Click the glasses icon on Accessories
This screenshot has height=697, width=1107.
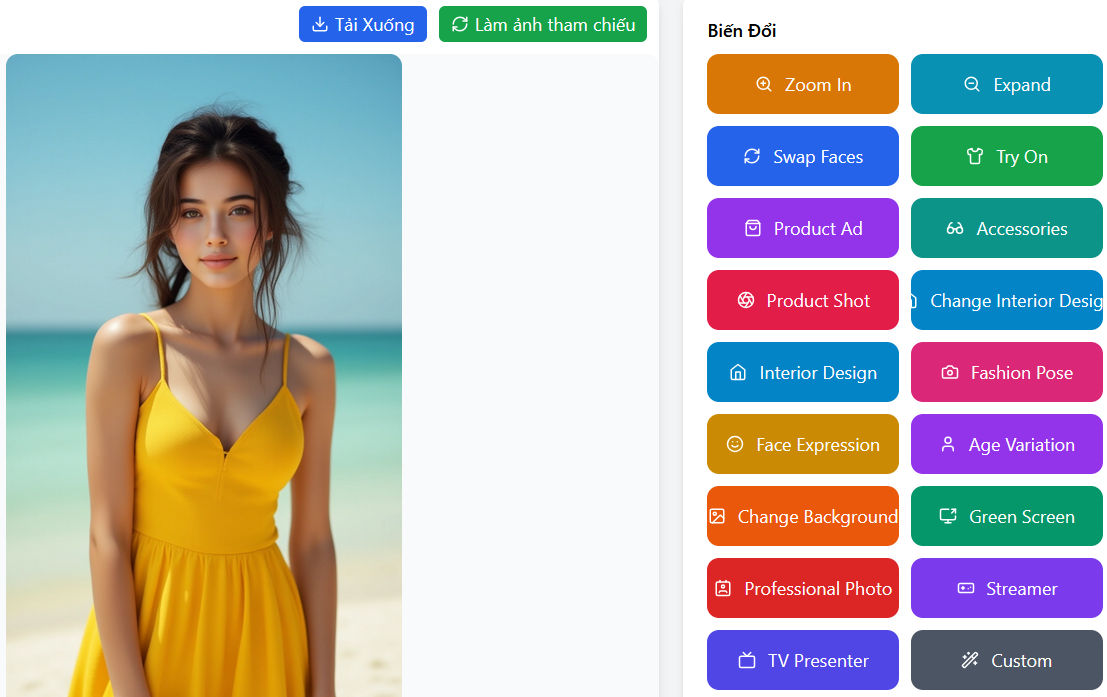click(x=955, y=228)
